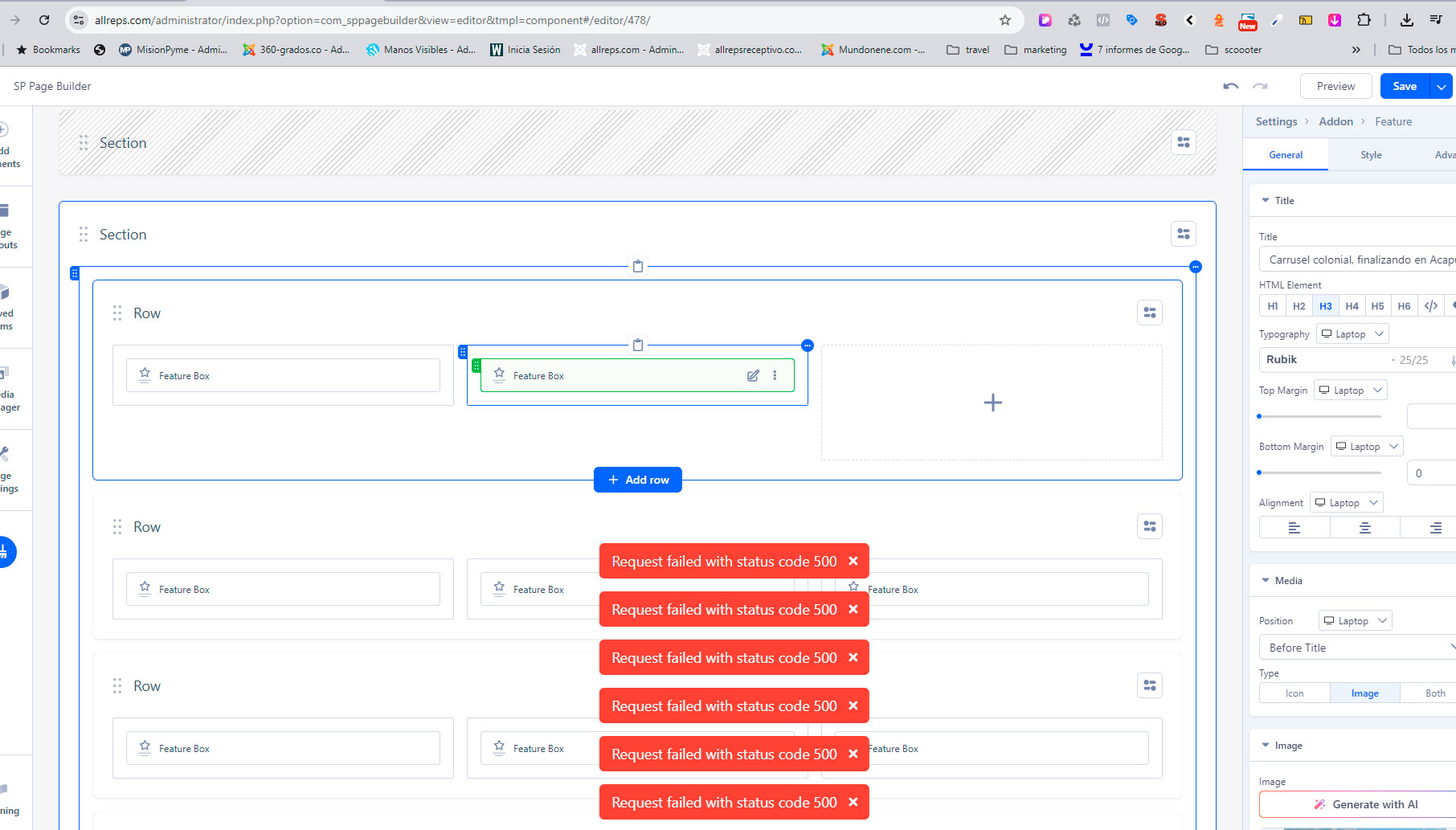Switch to the Style tab

point(1371,155)
